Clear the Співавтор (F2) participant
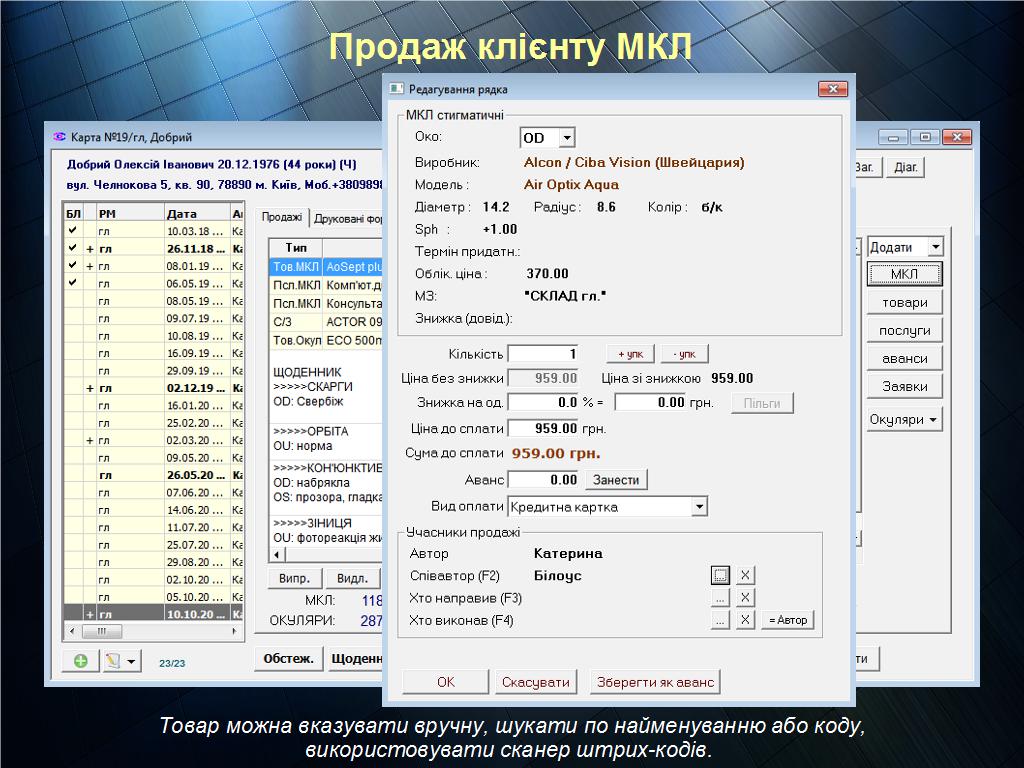Viewport: 1024px width, 768px height. (x=745, y=576)
